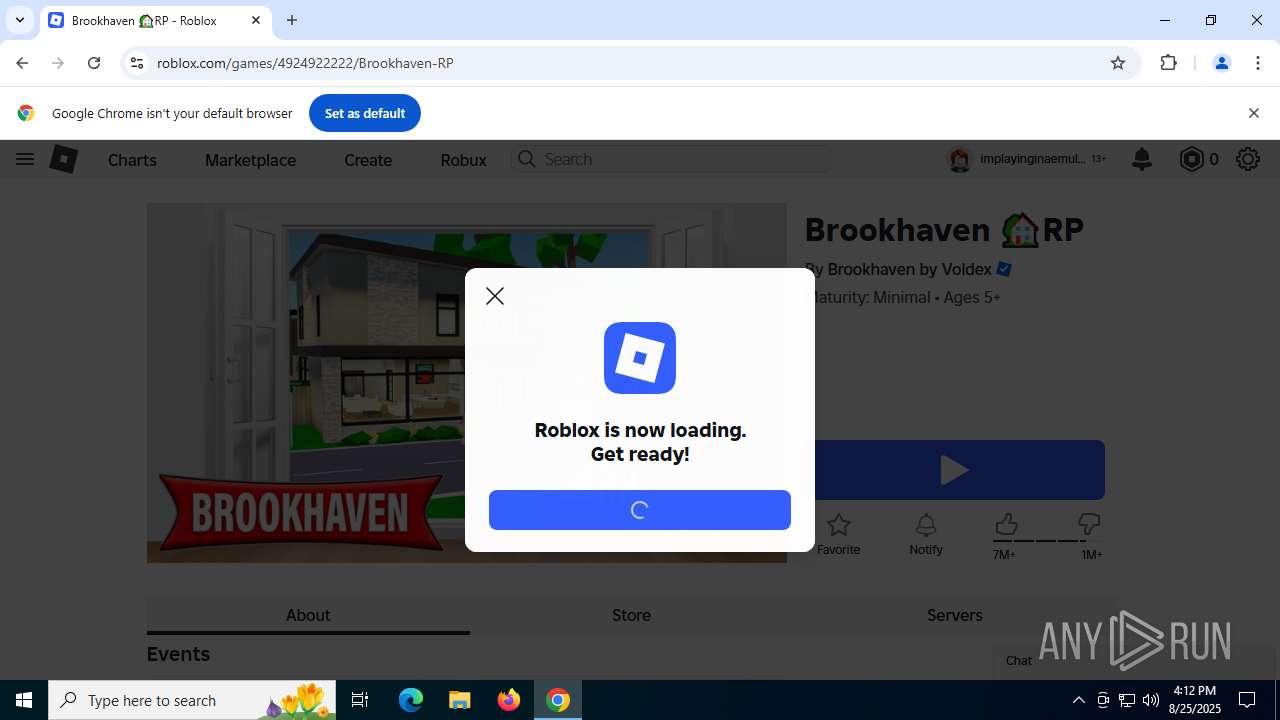Viewport: 1280px width, 720px height.
Task: Set Chrome as default browser
Action: (364, 113)
